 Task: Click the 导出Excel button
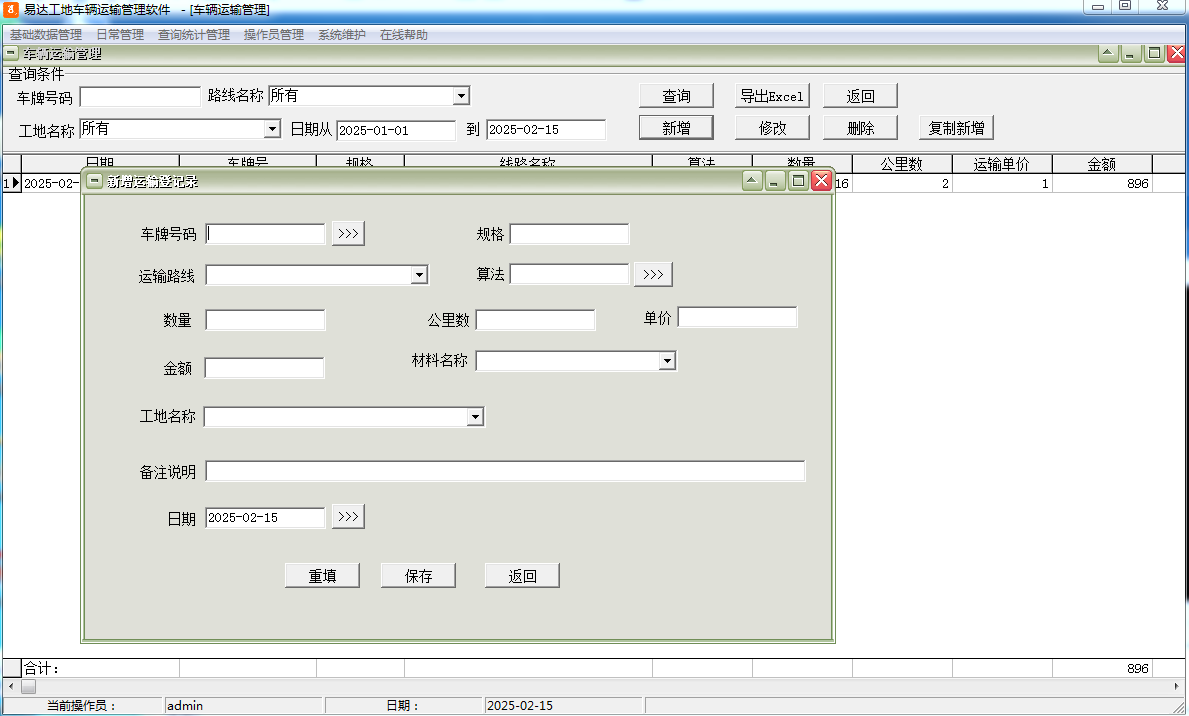771,95
